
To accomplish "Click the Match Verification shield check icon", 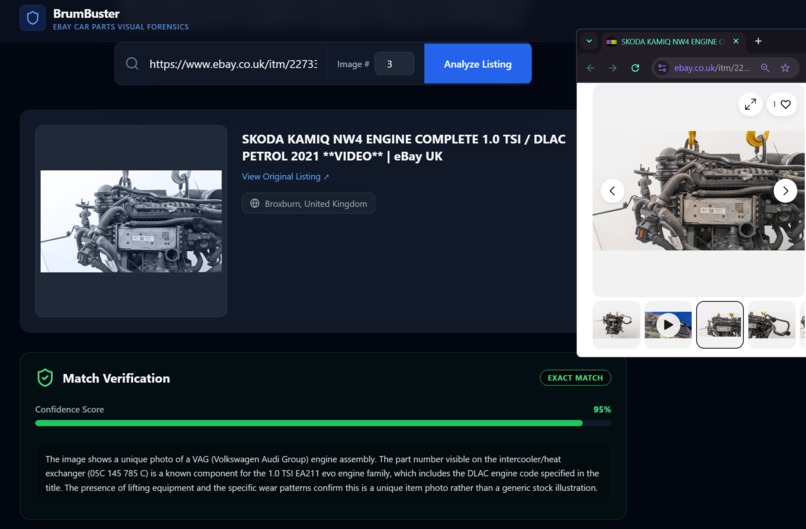I will tap(45, 378).
